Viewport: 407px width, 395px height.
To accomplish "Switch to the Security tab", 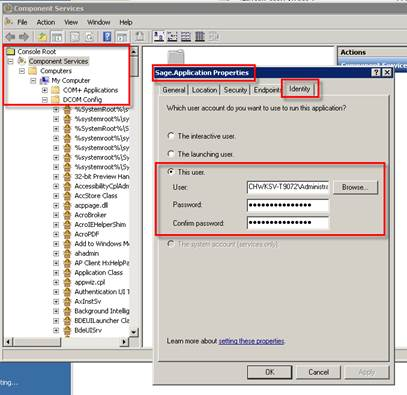I will (x=235, y=90).
